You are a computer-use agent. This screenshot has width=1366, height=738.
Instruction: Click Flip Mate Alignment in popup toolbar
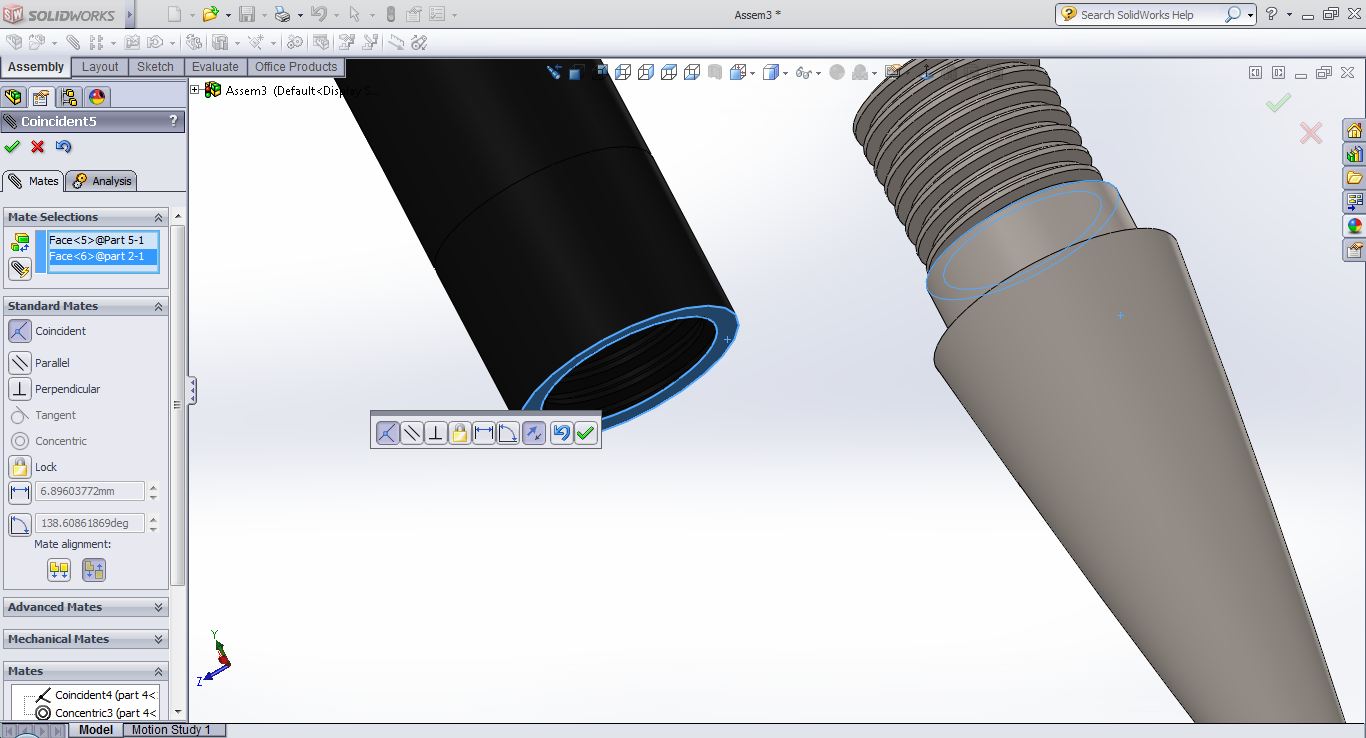coord(534,433)
